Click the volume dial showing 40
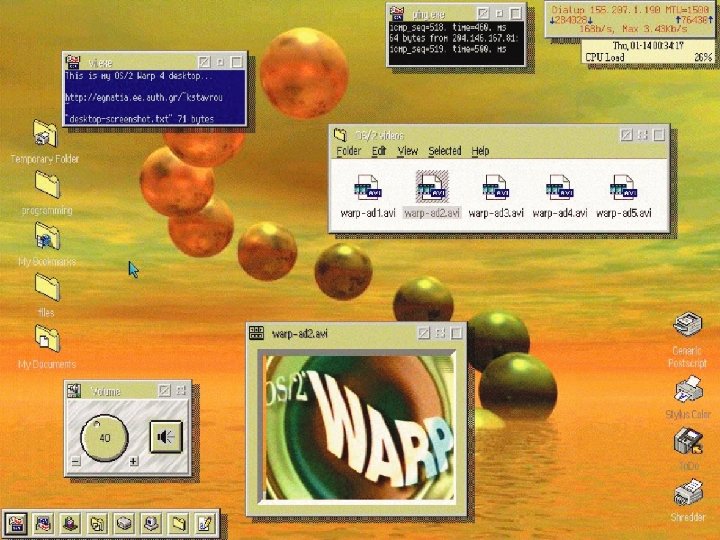Image resolution: width=720 pixels, height=540 pixels. 104,438
